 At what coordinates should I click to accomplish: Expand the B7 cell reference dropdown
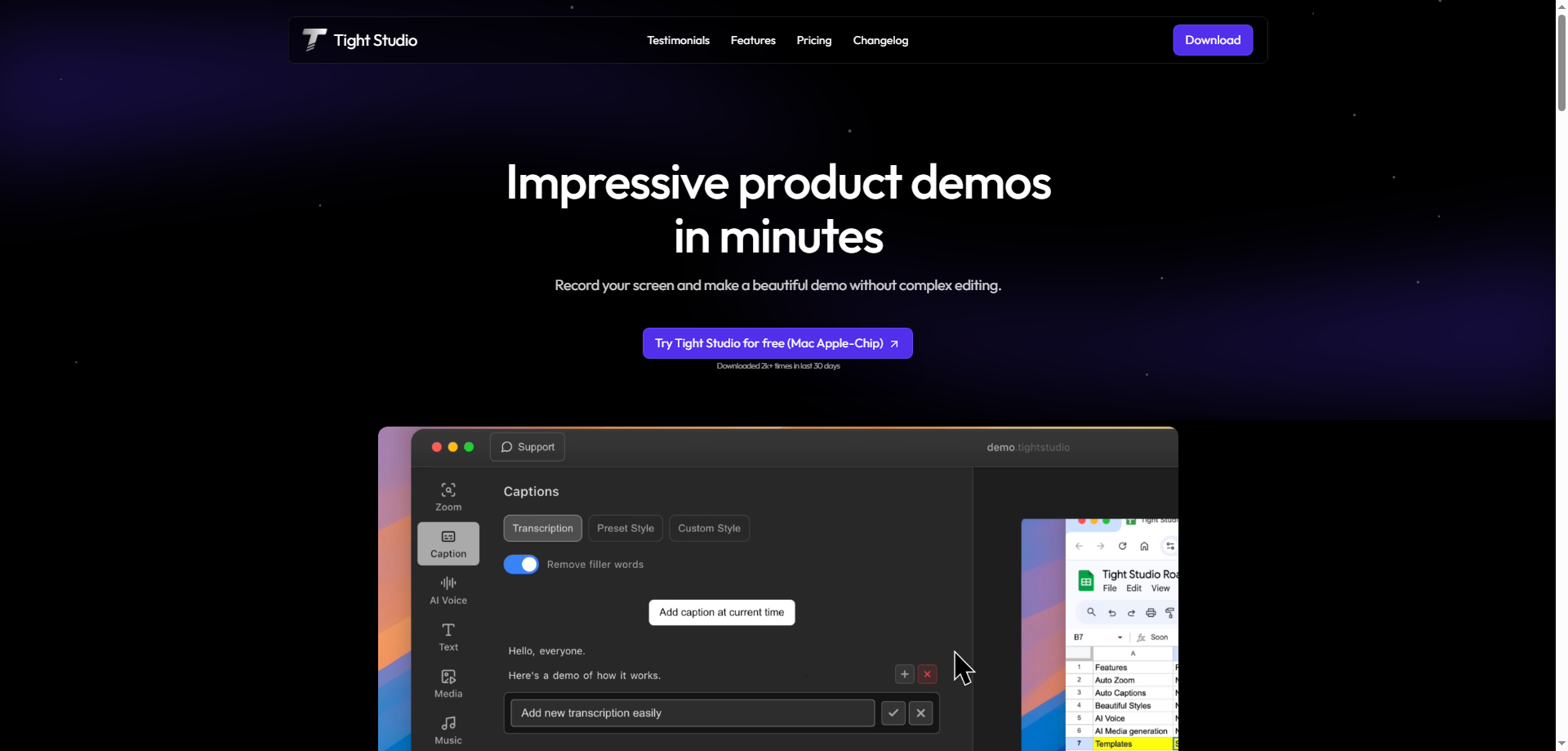[x=1120, y=637]
